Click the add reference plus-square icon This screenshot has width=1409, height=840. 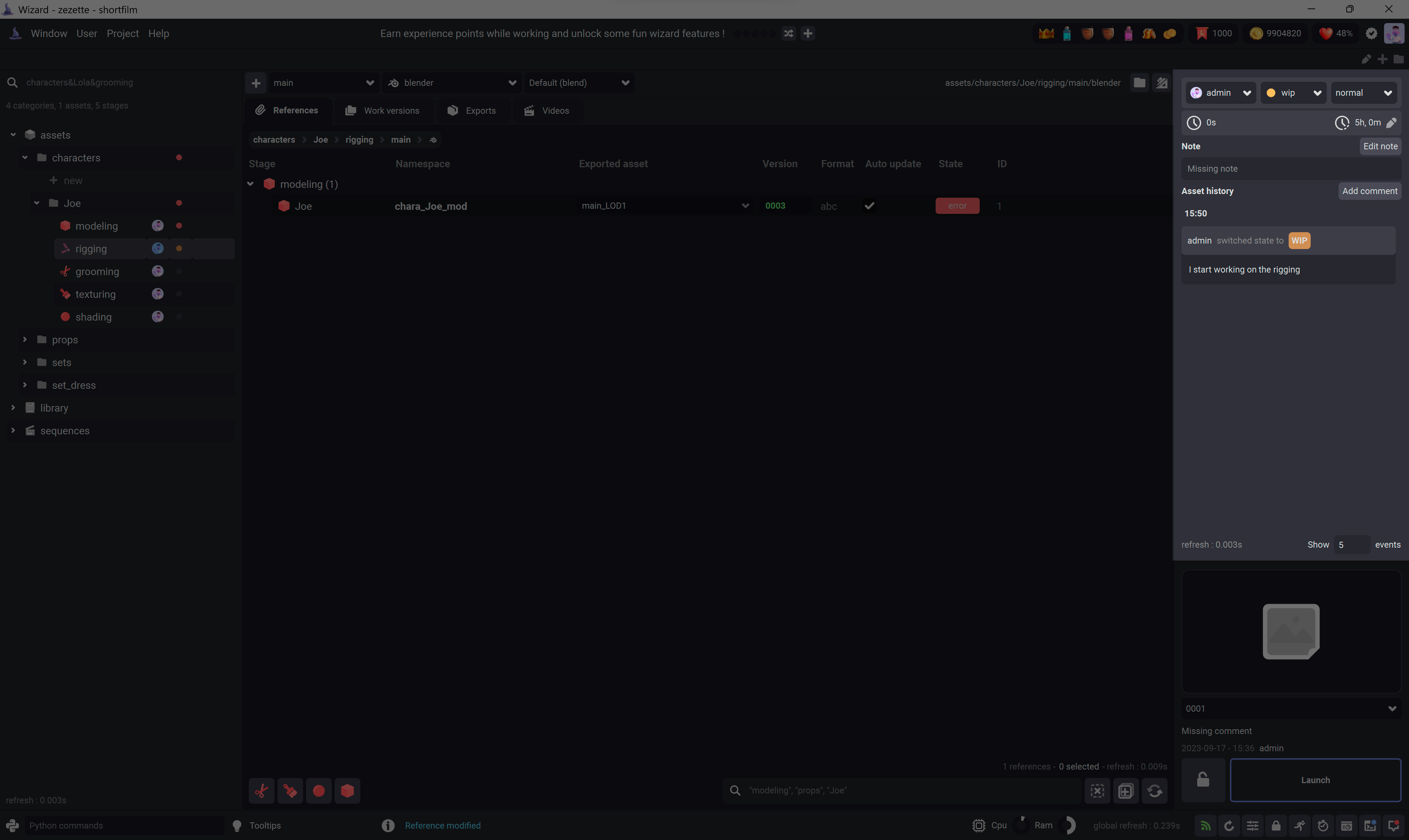(x=1126, y=791)
